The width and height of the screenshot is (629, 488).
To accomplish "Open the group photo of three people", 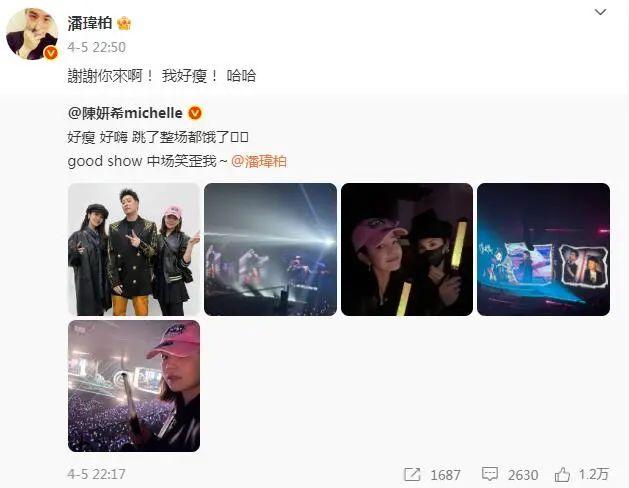I will [x=134, y=249].
